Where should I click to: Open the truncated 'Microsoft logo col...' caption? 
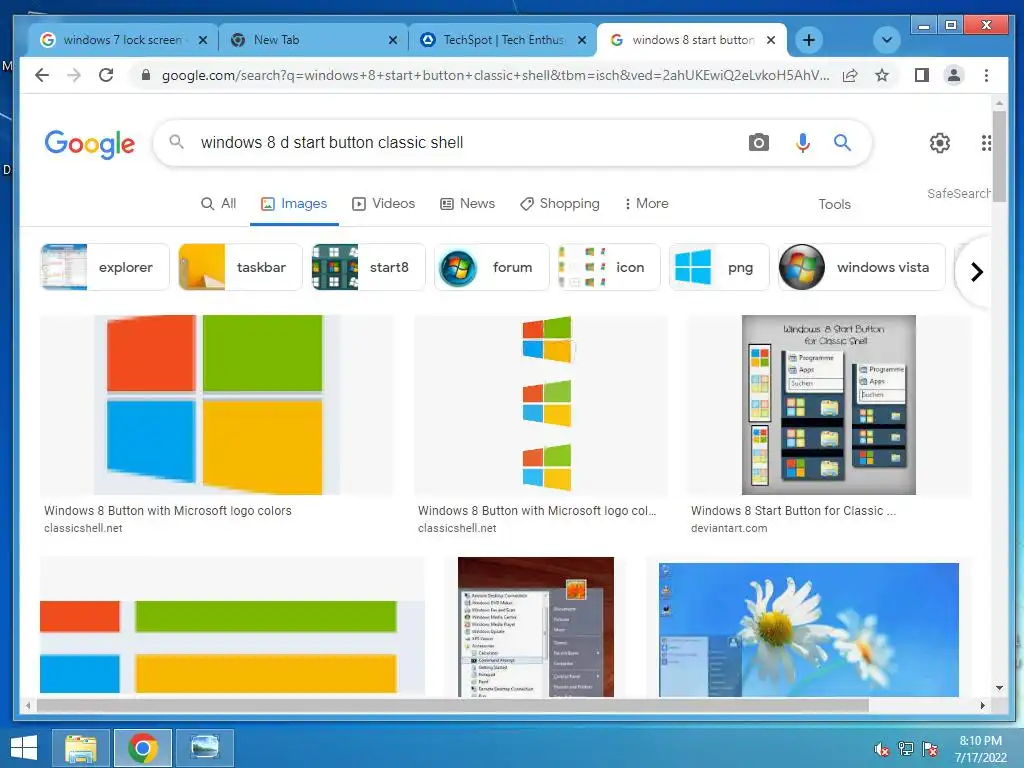(x=537, y=511)
